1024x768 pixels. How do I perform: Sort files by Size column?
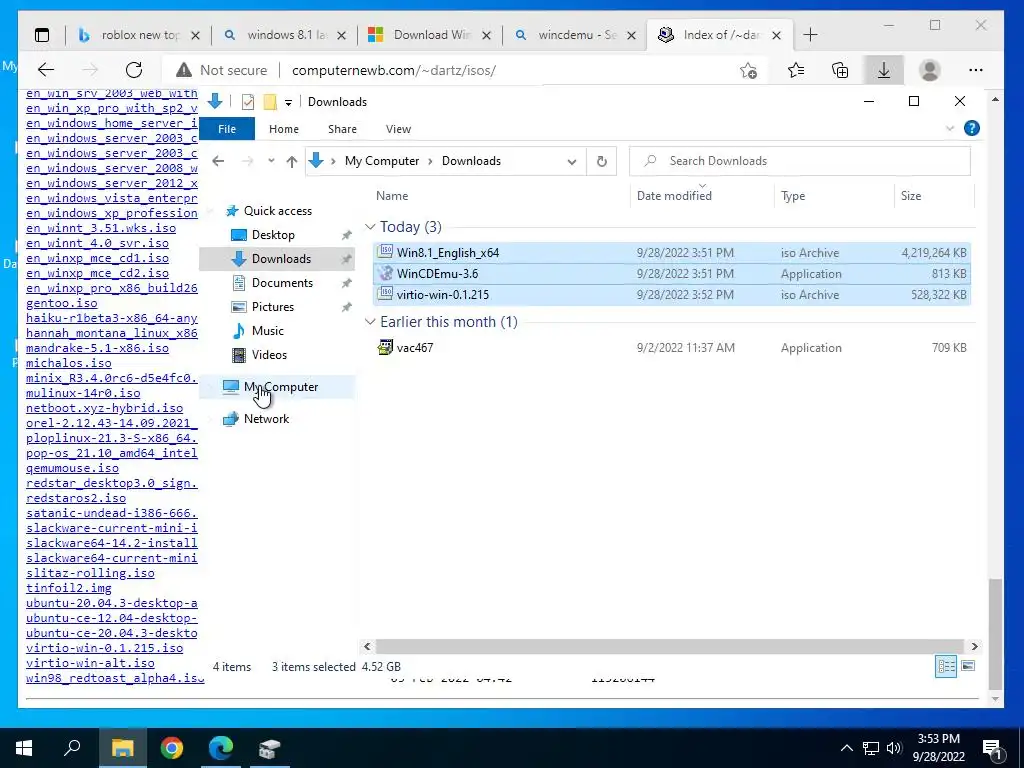pyautogui.click(x=934, y=196)
